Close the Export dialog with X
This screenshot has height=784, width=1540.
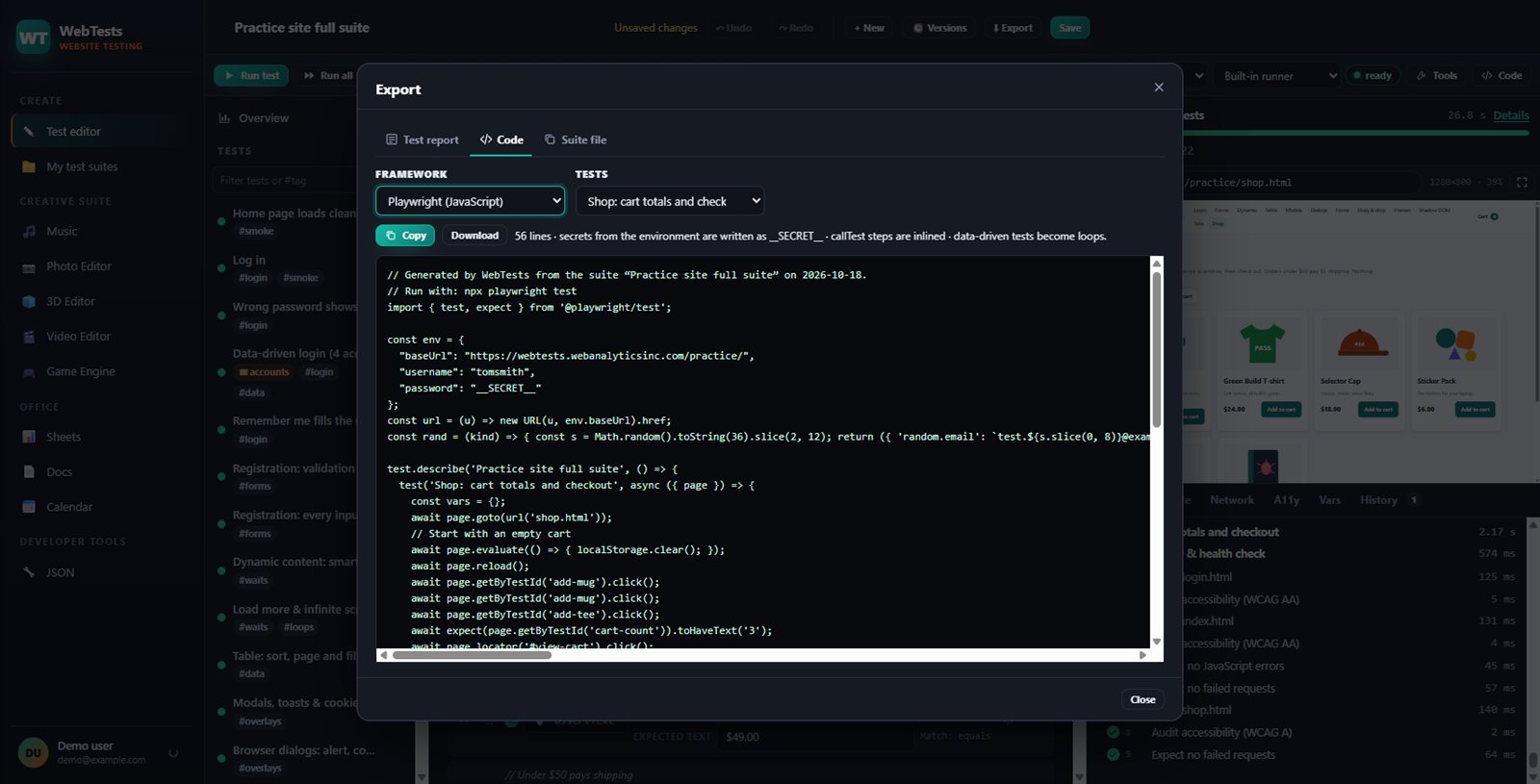pyautogui.click(x=1159, y=88)
